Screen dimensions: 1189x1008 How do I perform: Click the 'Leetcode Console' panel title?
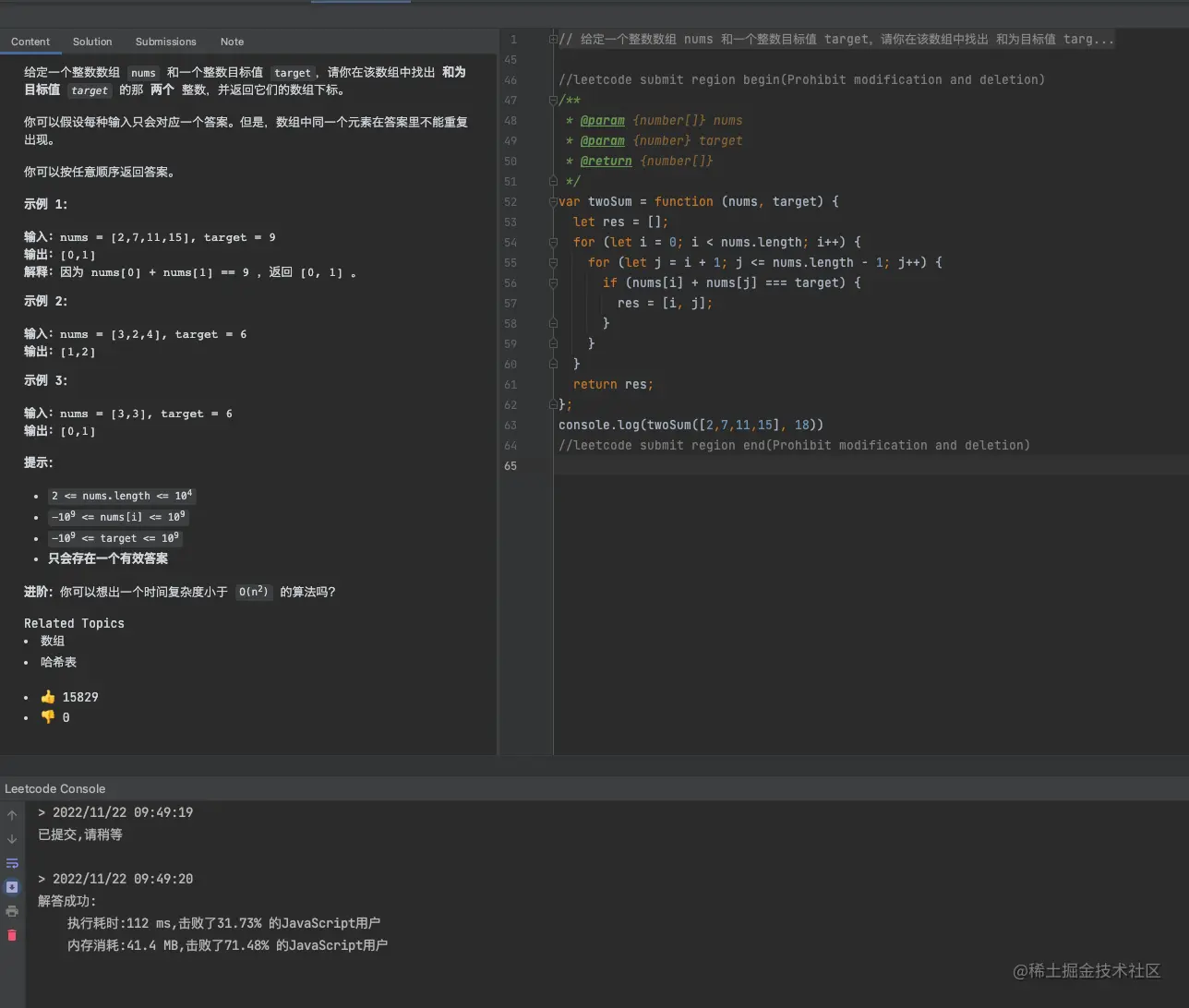point(54,788)
